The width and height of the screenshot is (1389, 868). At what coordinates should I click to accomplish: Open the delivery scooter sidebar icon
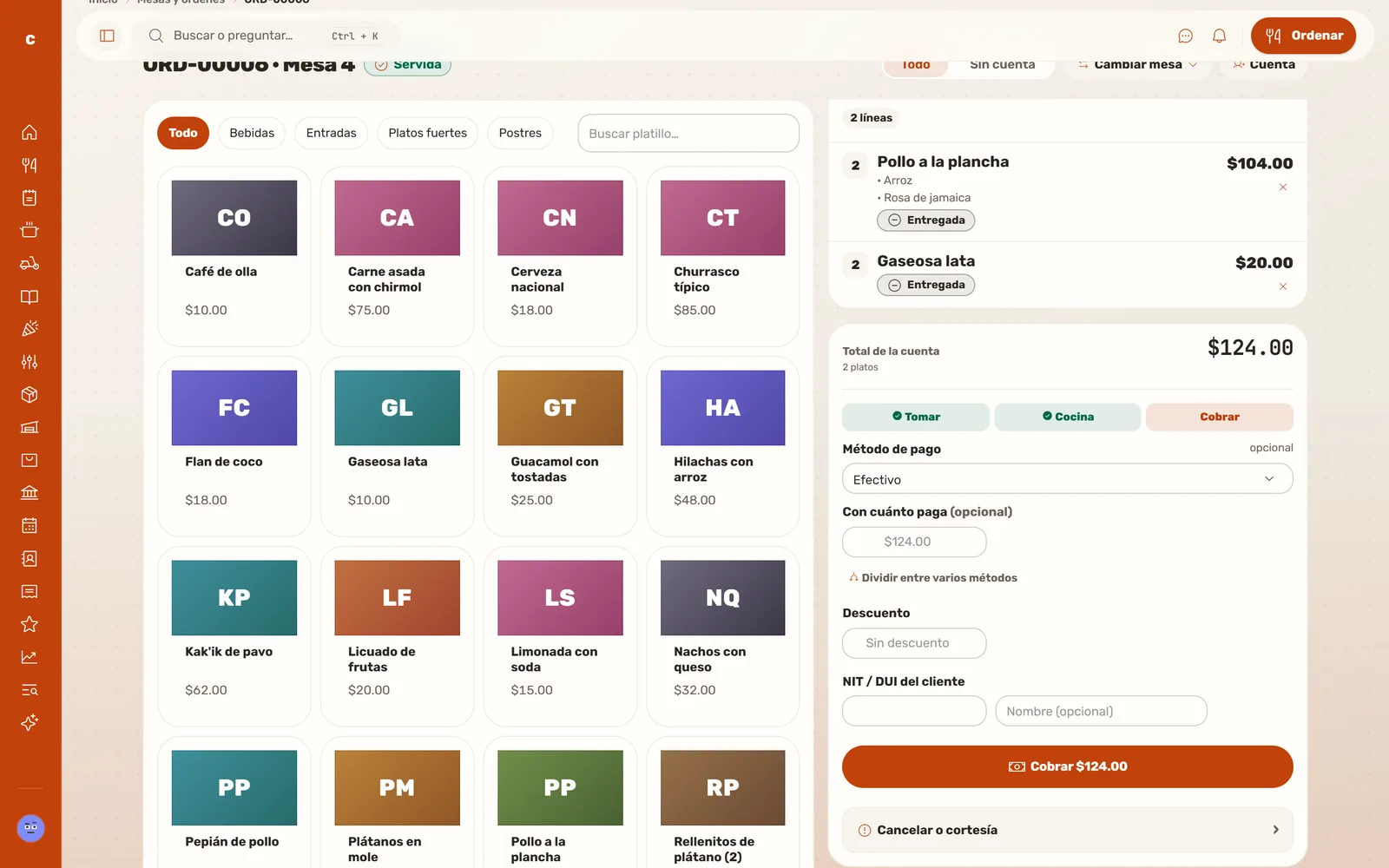coord(30,263)
